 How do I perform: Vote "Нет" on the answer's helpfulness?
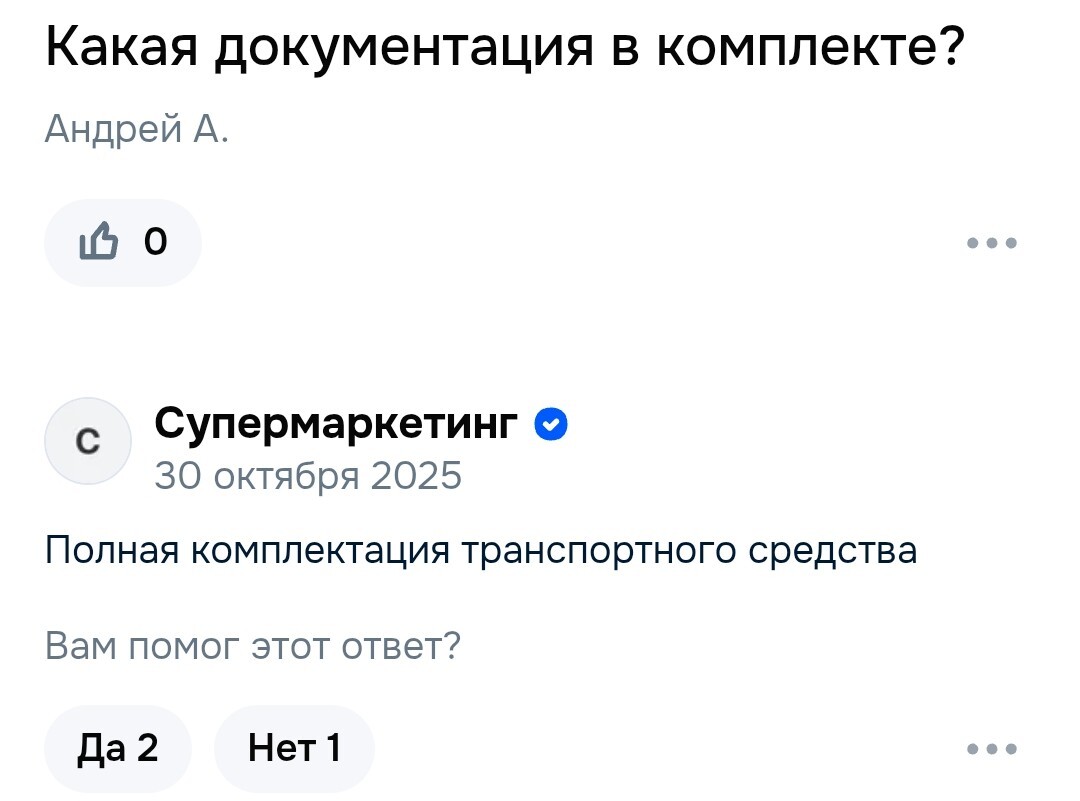tap(293, 748)
